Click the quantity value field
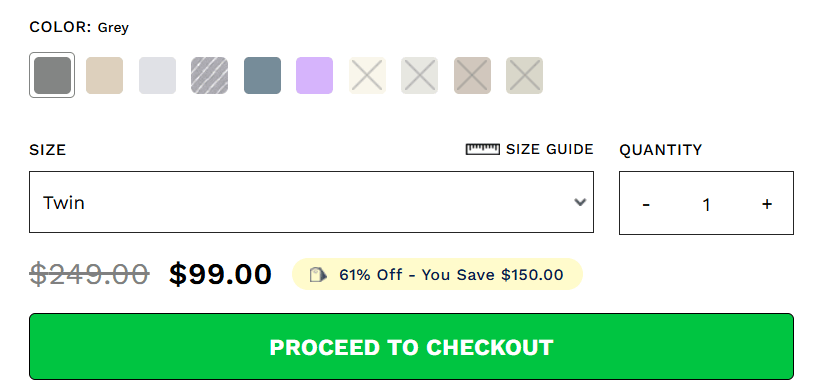This screenshot has height=392, width=816. click(706, 205)
